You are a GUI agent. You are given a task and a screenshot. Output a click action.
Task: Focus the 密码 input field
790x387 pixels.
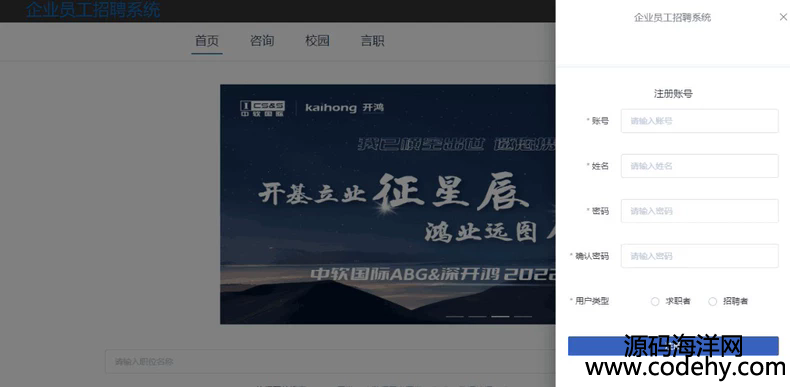click(x=699, y=211)
